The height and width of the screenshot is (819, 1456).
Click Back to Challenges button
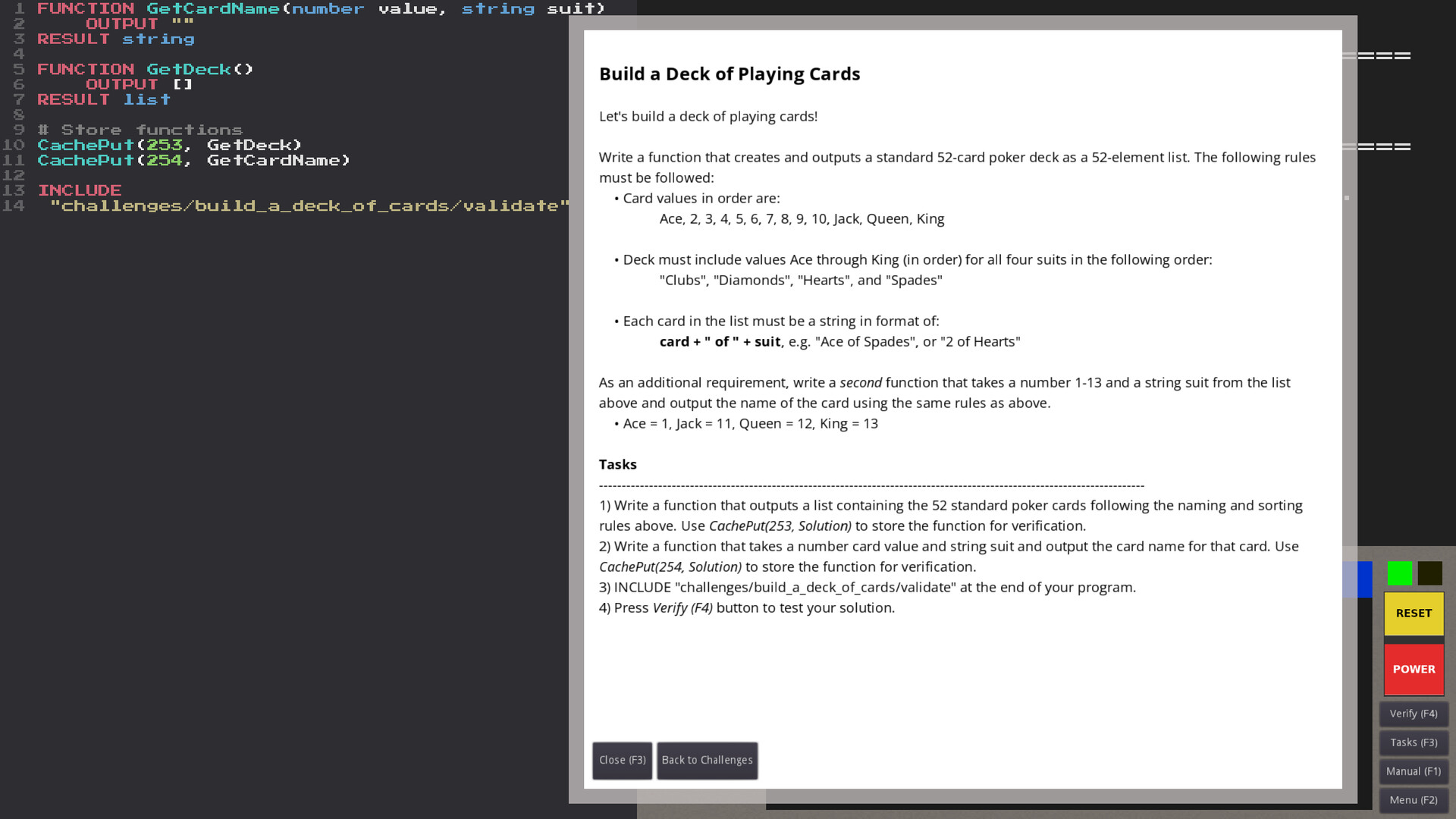[707, 760]
